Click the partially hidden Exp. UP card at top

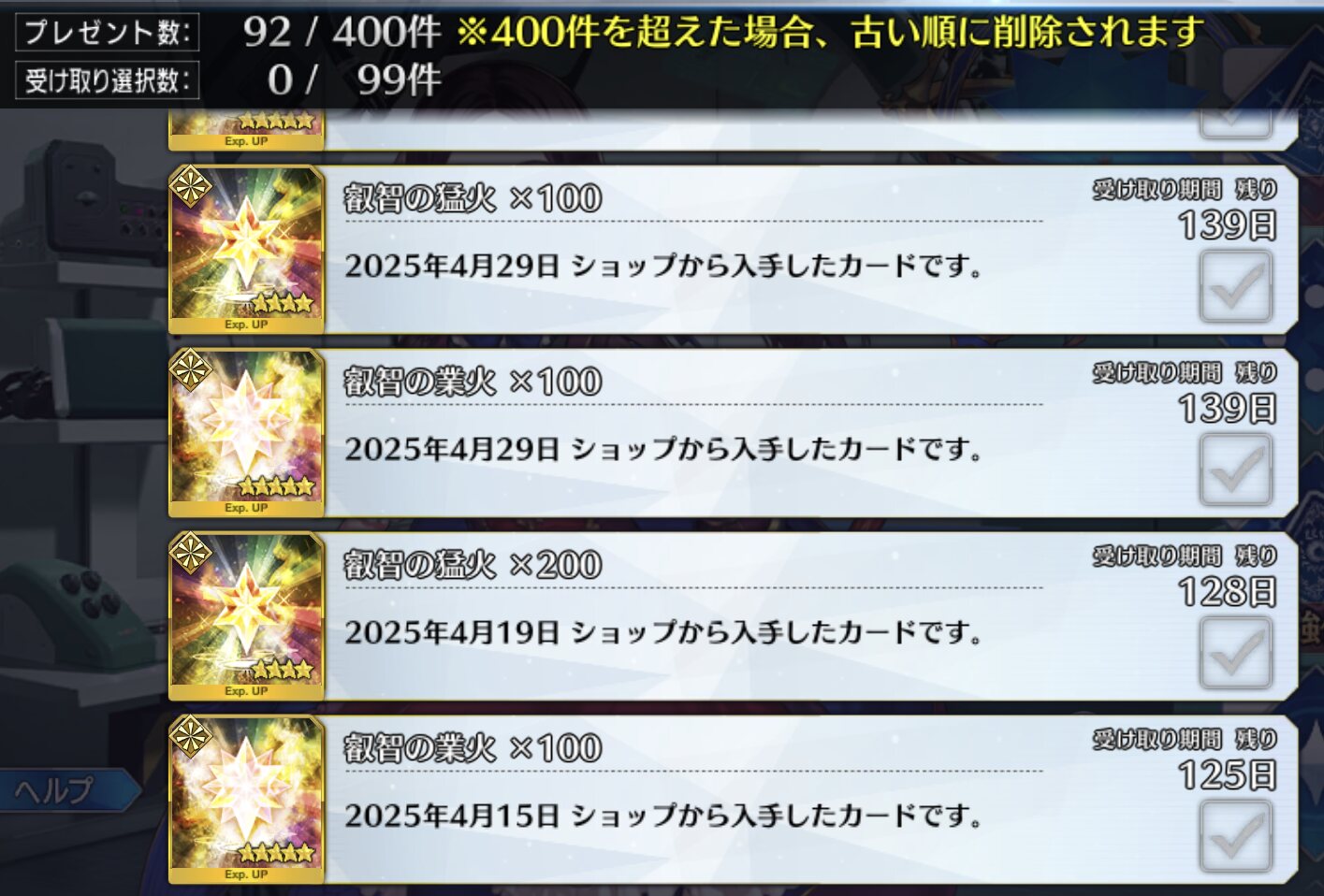pos(247,129)
